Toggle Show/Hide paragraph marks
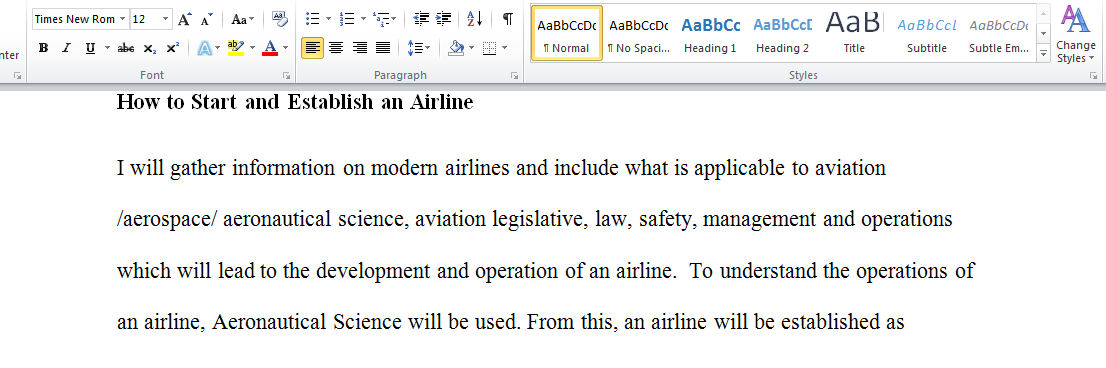This screenshot has width=1106, height=368. 508,19
